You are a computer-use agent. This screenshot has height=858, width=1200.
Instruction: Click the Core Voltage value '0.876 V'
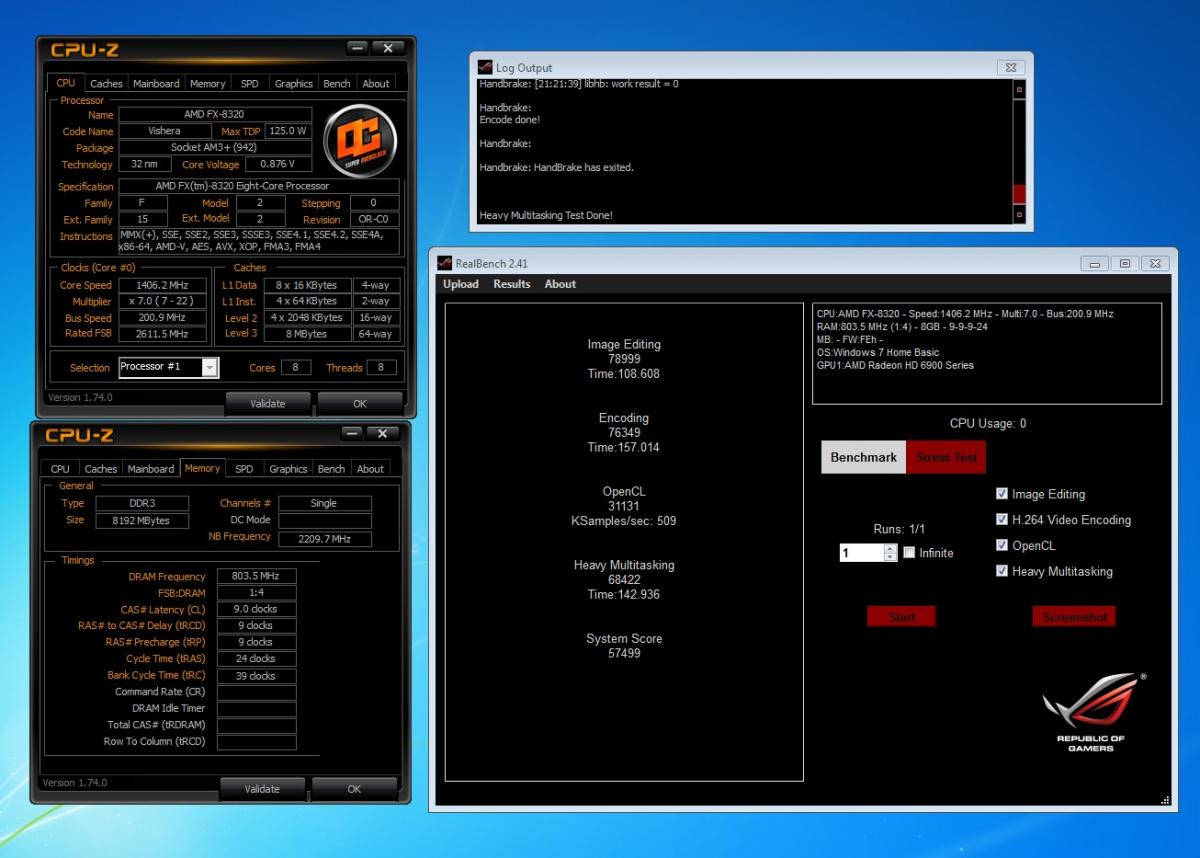tap(277, 164)
